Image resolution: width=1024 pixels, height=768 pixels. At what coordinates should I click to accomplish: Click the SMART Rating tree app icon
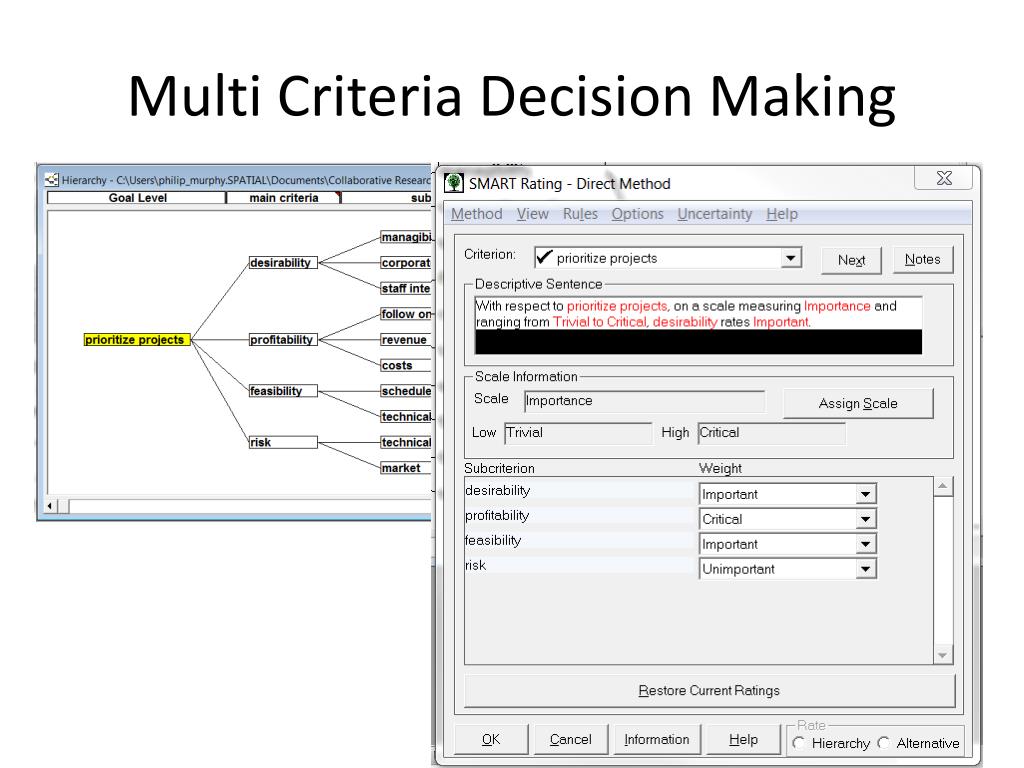(454, 183)
